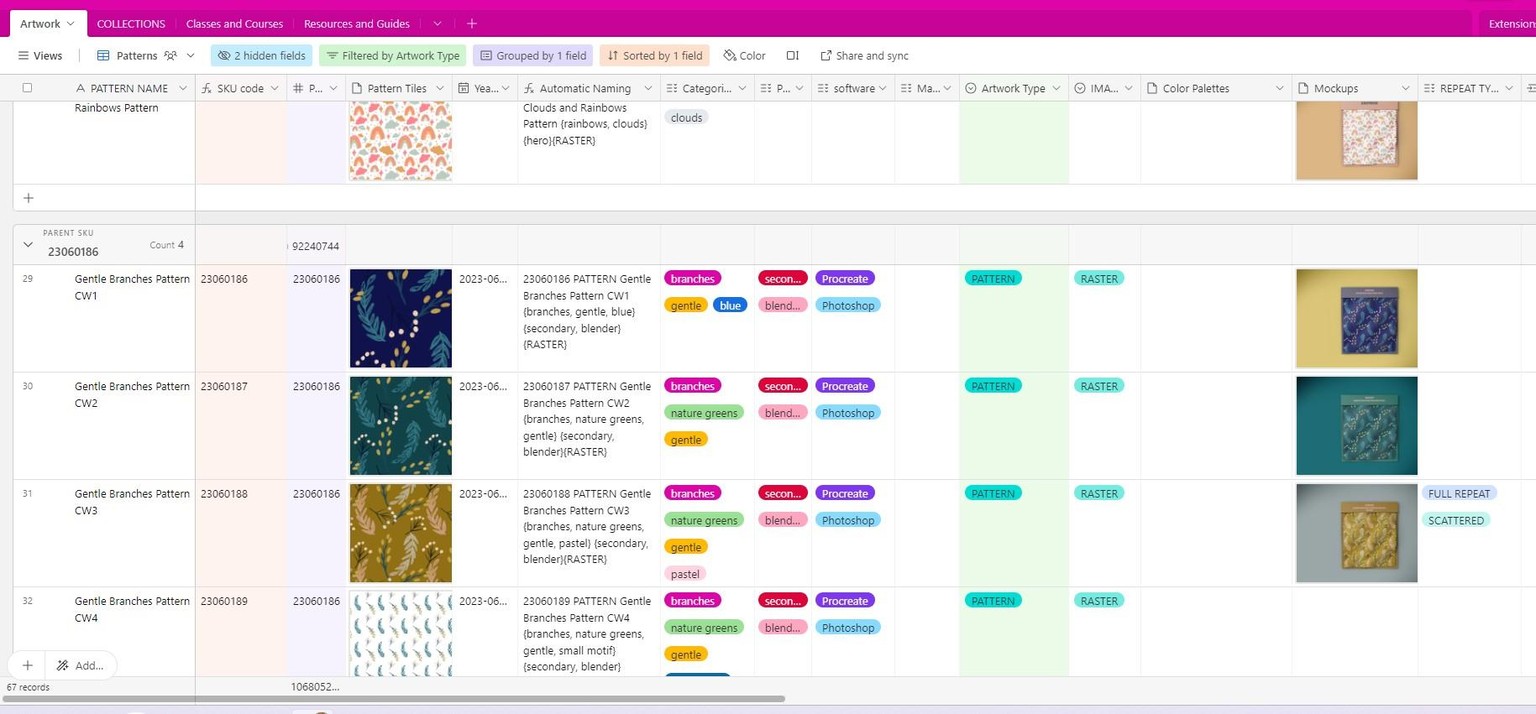Screen dimensions: 1536x714
Task: Open the Views sidebar
Action: (x=40, y=56)
